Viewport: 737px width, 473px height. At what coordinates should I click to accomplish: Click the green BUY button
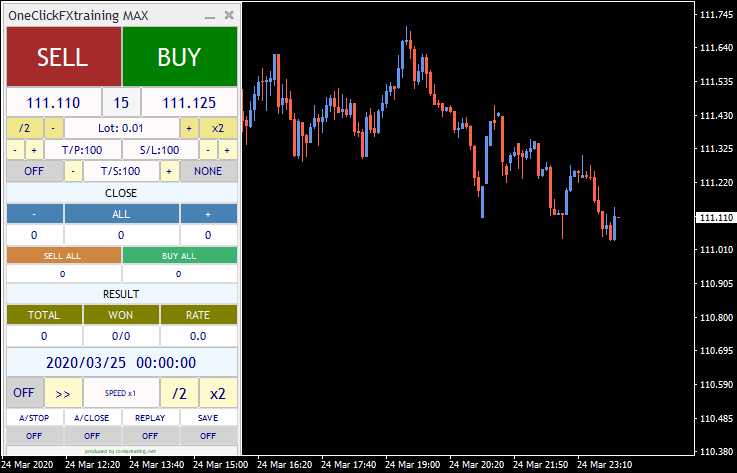[180, 57]
